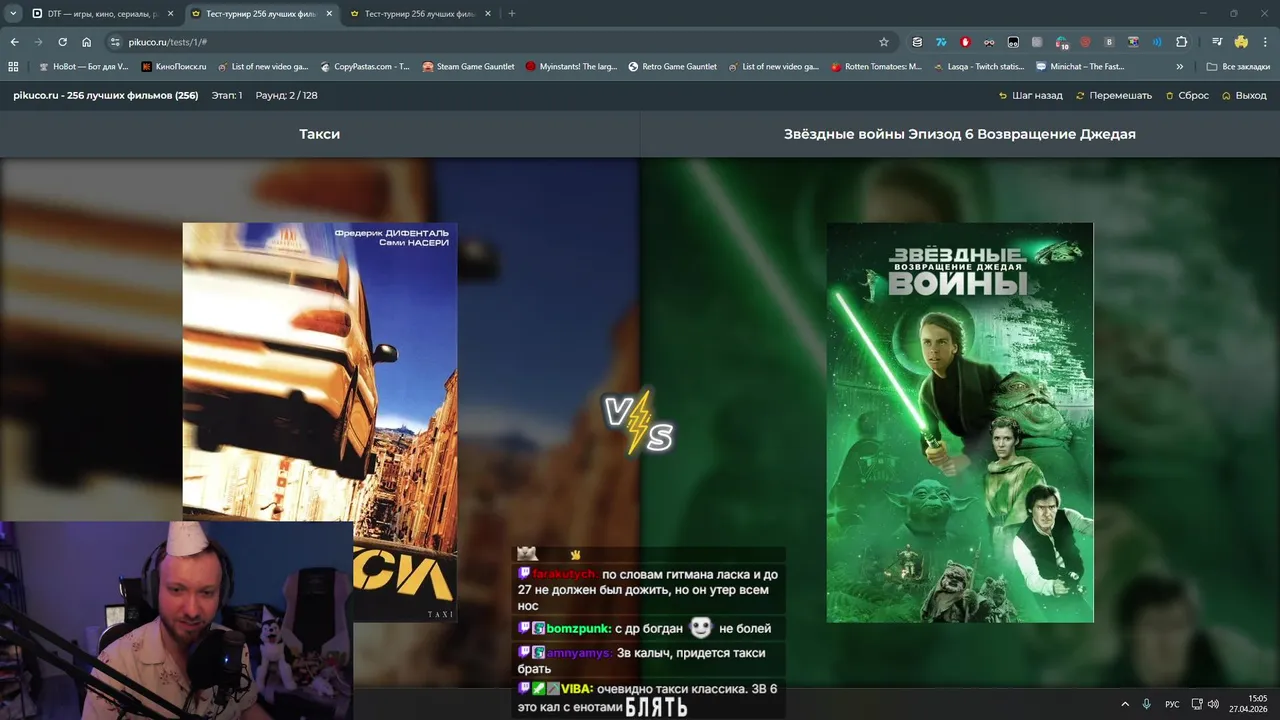Open Lasqa Twitch statistics bookmark
The image size is (1280, 720).
[x=979, y=67]
